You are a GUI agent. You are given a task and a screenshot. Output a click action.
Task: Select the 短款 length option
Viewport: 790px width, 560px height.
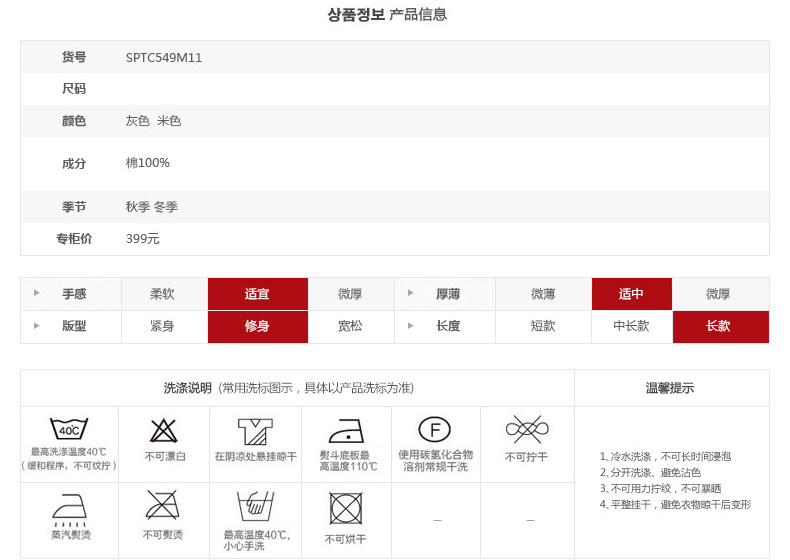[x=543, y=327]
